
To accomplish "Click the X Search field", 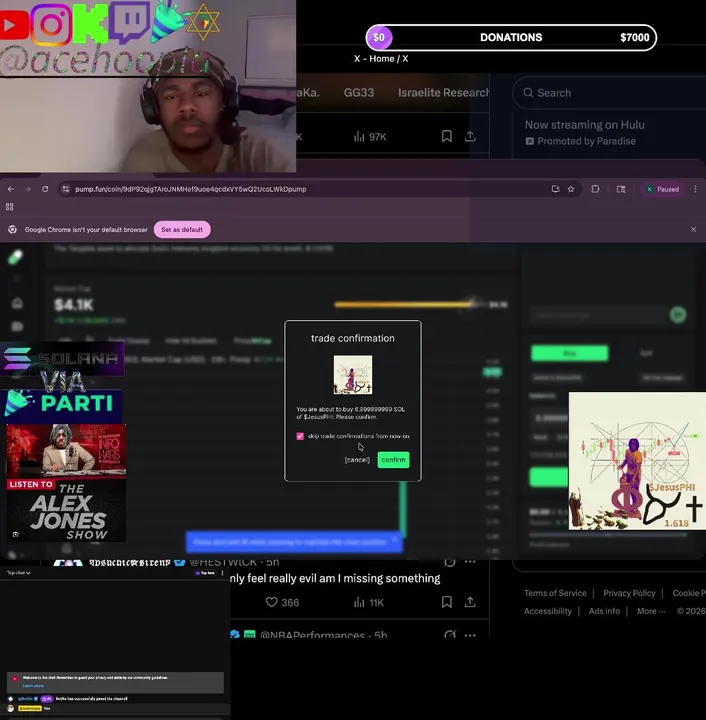I will (609, 93).
